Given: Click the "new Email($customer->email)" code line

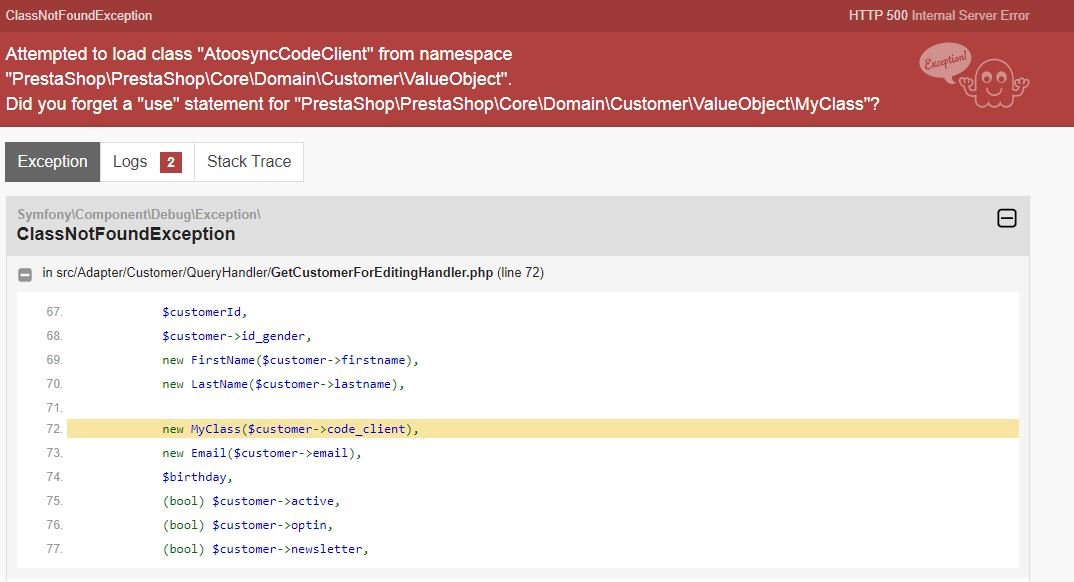Looking at the screenshot, I should point(261,453).
